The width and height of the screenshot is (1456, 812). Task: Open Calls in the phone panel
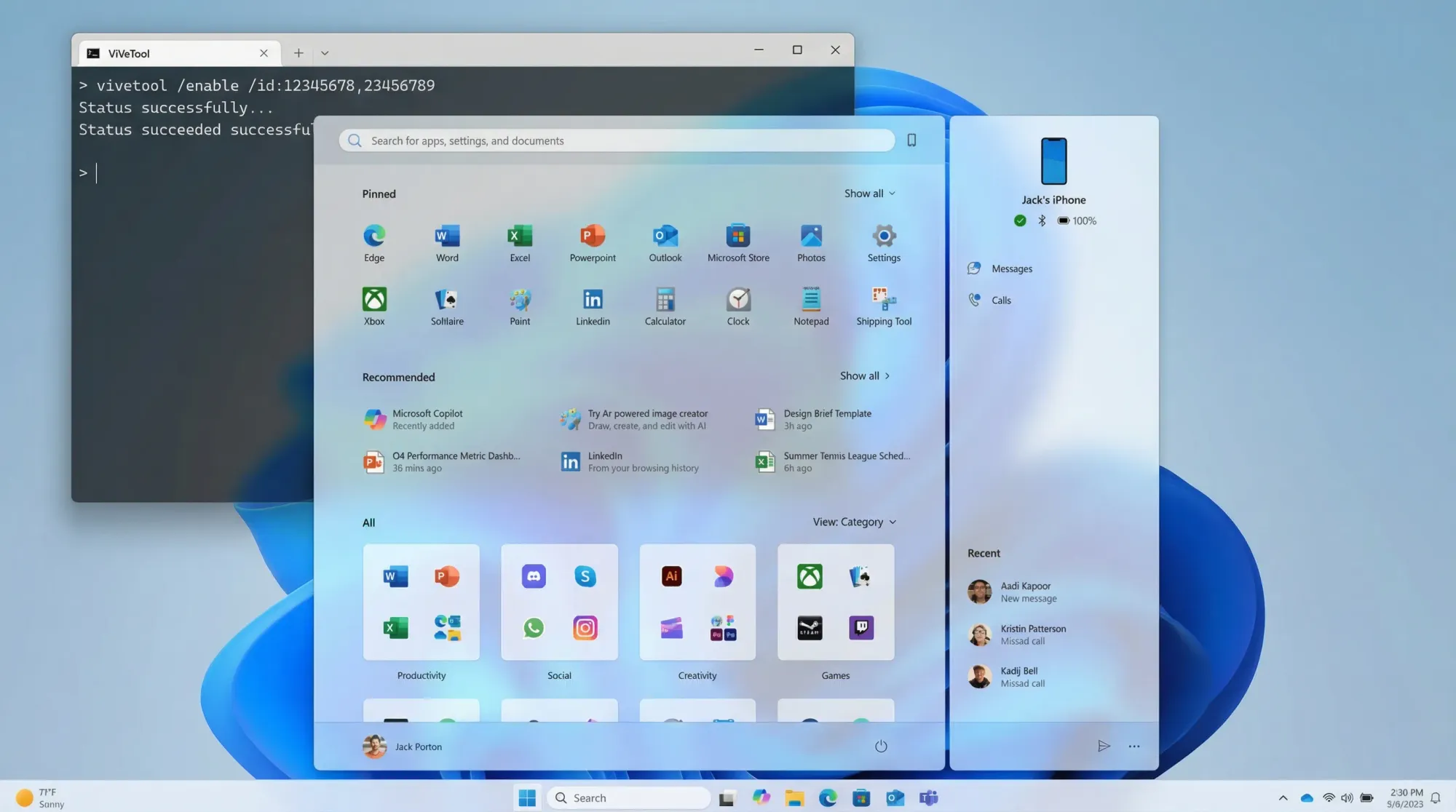point(1000,300)
